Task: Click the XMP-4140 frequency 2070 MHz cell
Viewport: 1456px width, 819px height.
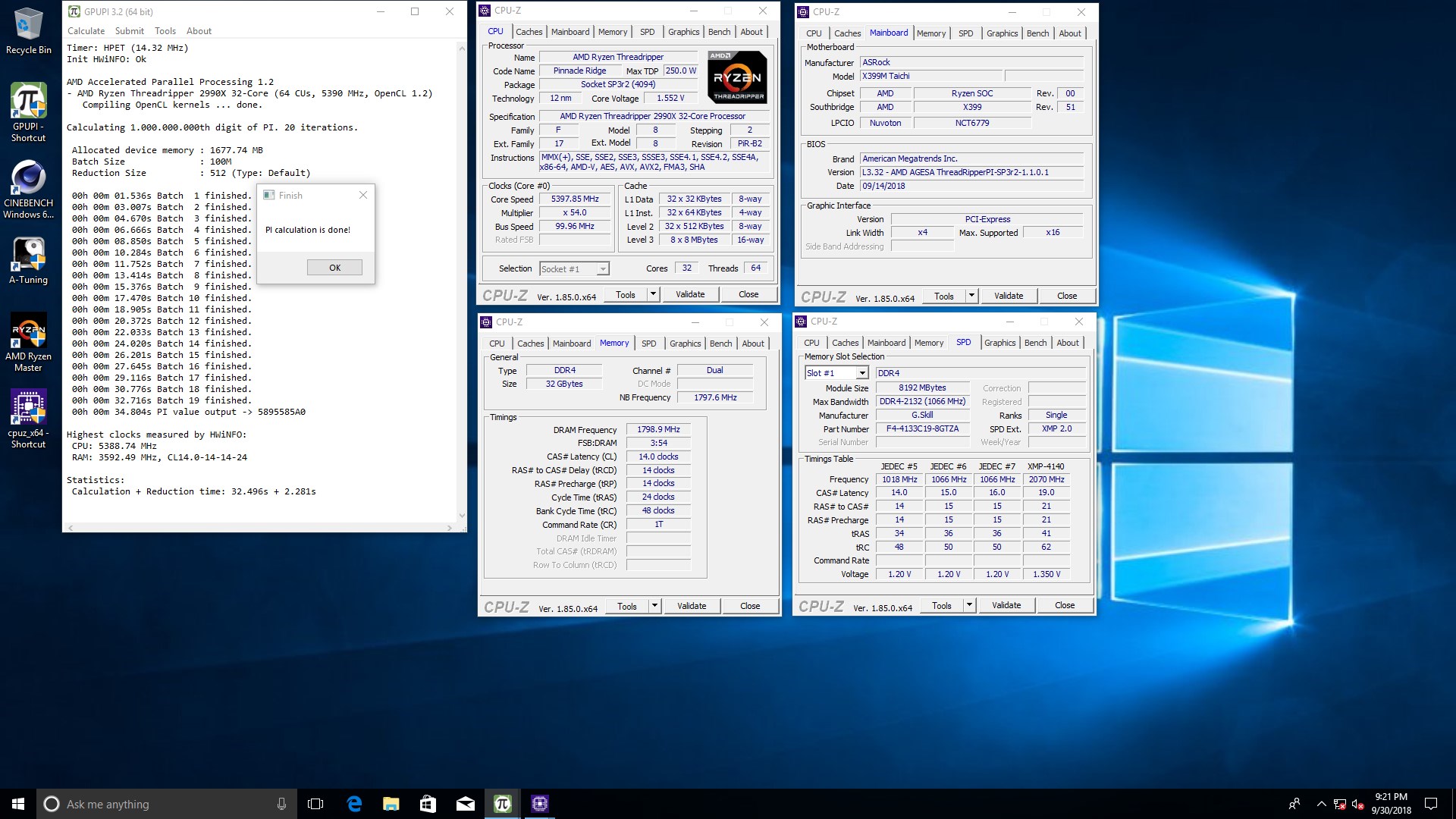Action: click(1046, 479)
